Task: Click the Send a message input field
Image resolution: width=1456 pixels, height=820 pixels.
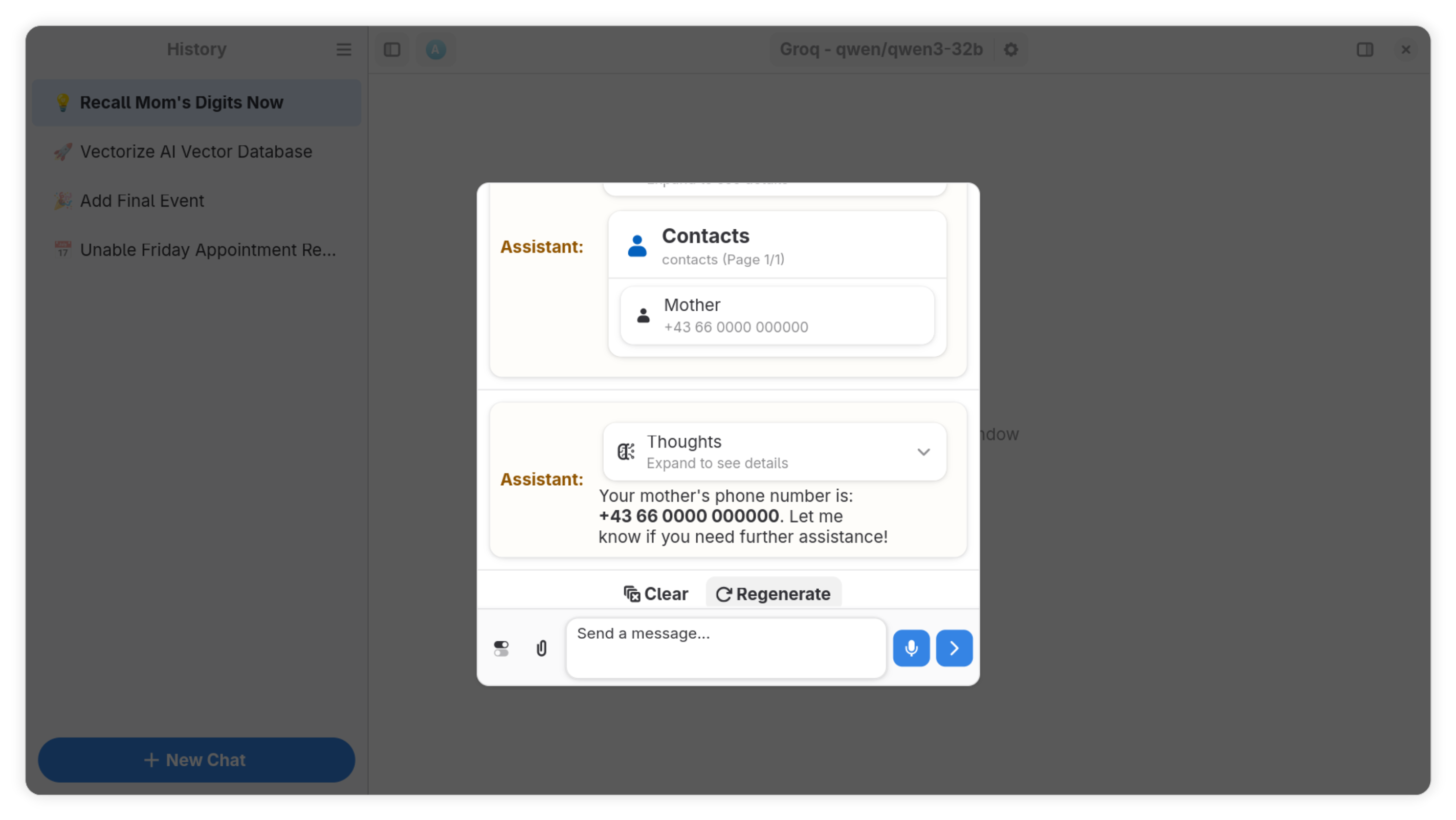Action: (726, 648)
